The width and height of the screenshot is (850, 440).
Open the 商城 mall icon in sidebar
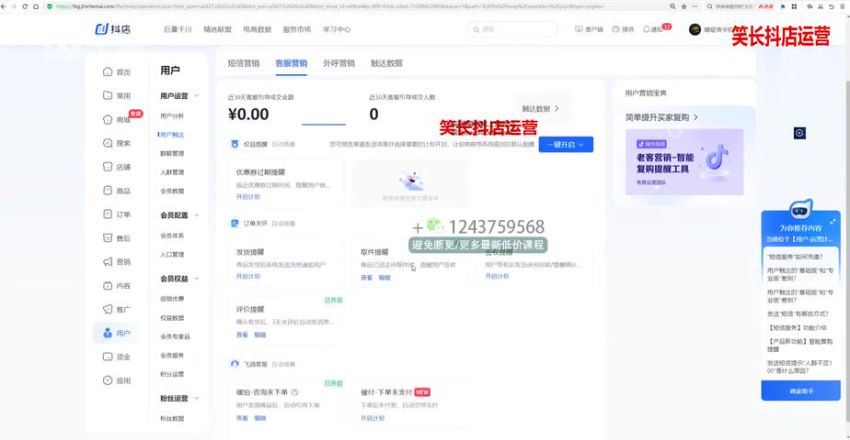[x=107, y=120]
